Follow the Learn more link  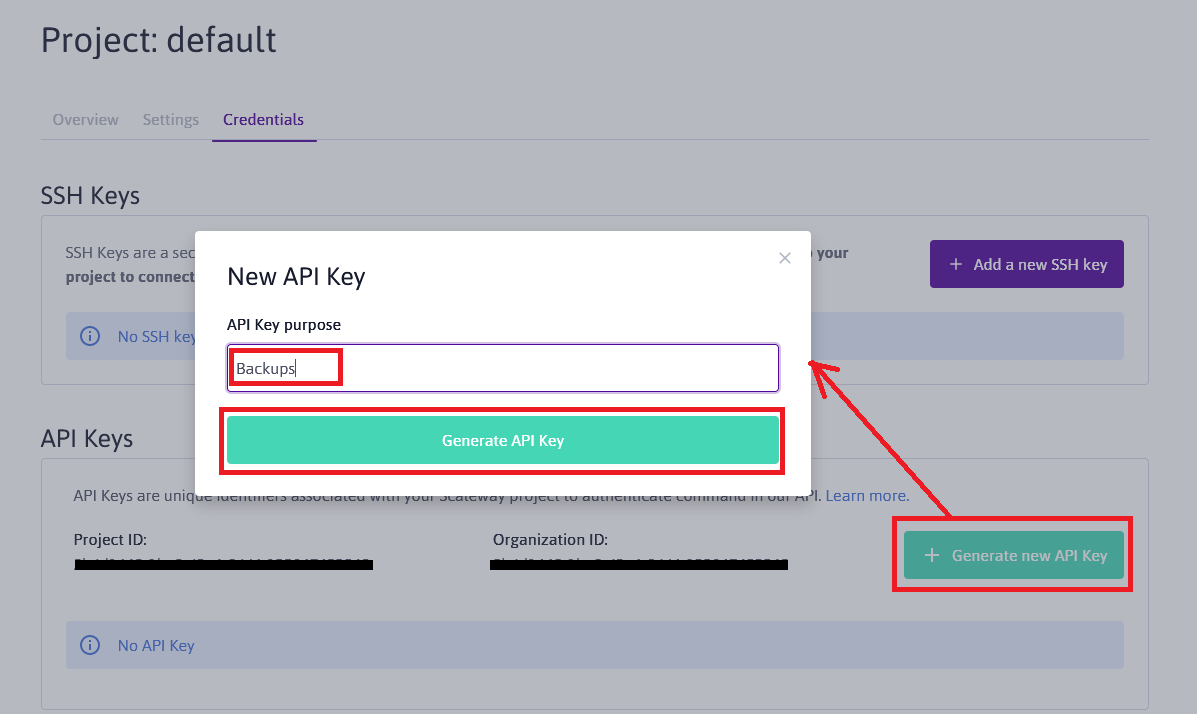[867, 496]
